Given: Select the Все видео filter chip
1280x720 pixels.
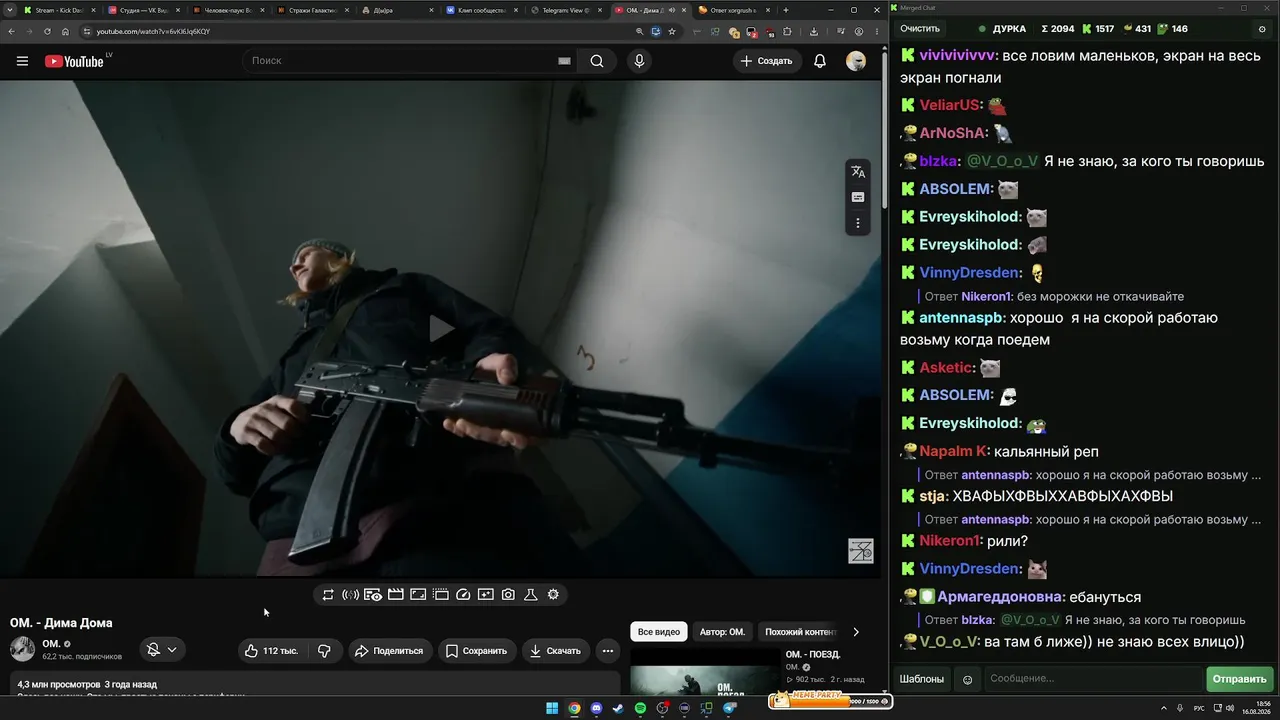Looking at the screenshot, I should (659, 632).
